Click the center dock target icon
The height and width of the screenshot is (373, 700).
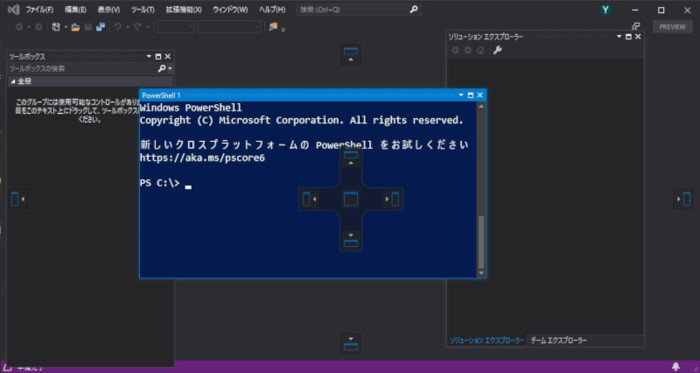point(351,199)
